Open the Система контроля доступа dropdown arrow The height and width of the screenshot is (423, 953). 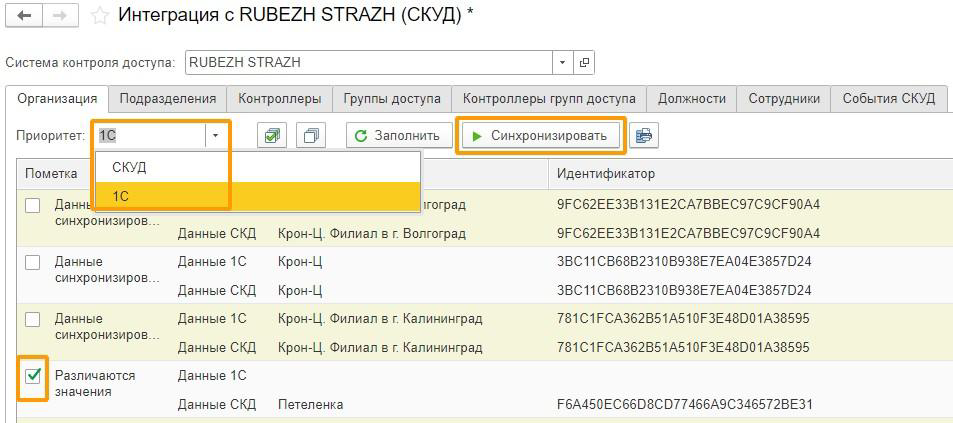(x=562, y=62)
